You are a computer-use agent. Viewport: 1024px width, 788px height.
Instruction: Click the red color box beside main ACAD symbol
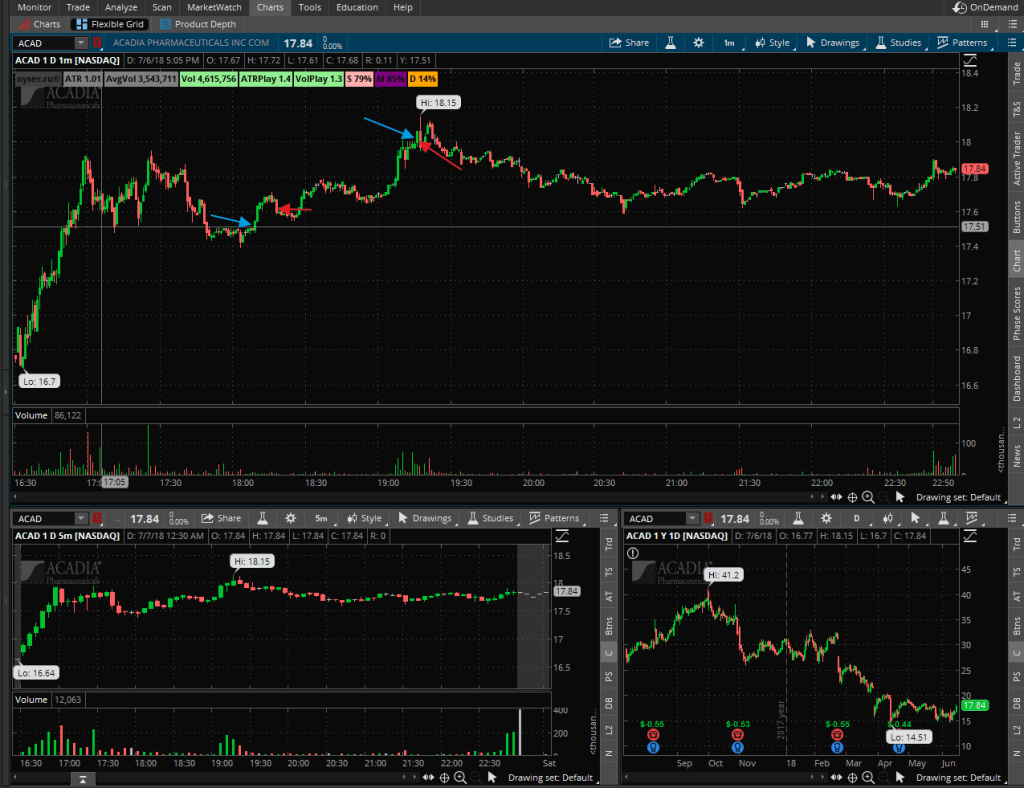coord(97,43)
